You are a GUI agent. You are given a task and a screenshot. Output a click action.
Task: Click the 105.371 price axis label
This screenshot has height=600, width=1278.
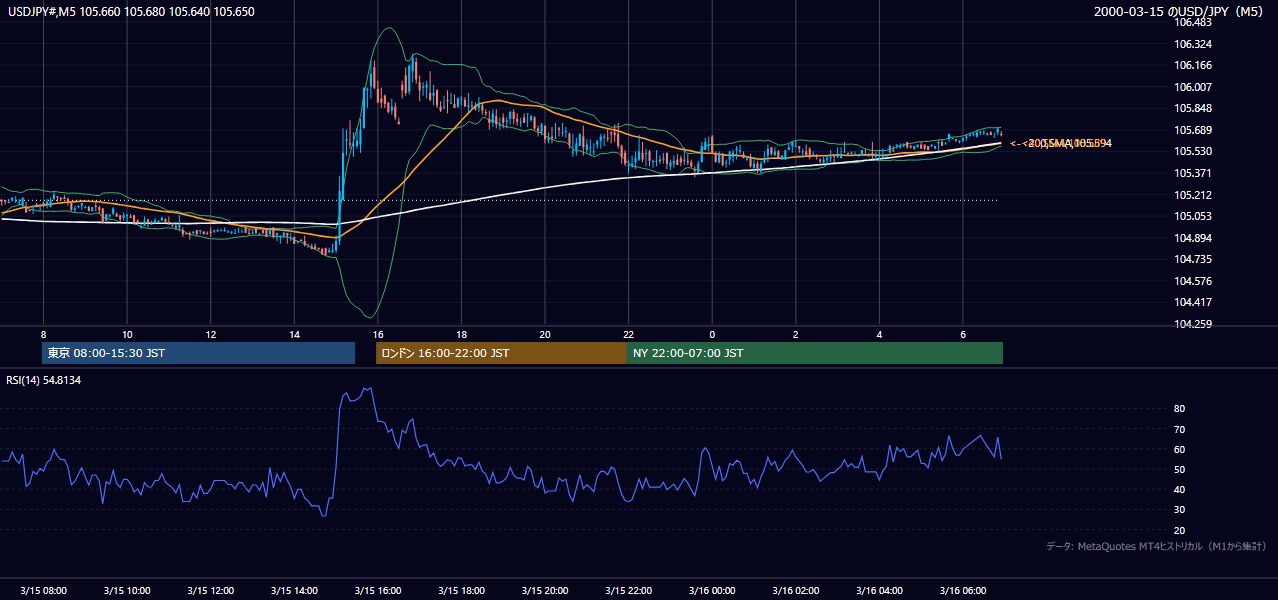click(x=1195, y=173)
